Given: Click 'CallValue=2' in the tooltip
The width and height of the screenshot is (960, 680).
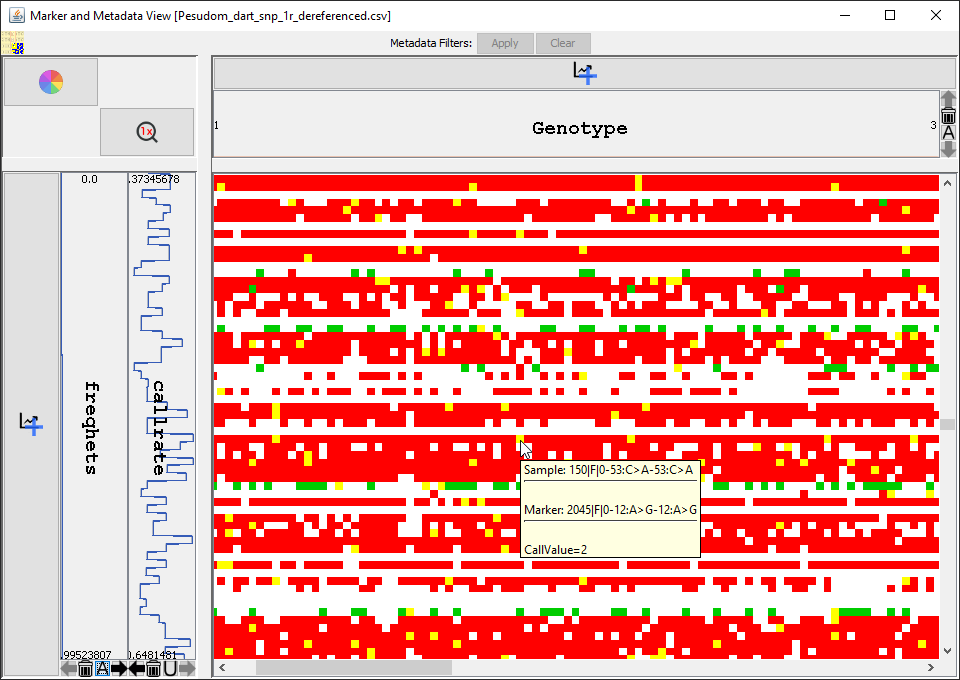Looking at the screenshot, I should 555,550.
